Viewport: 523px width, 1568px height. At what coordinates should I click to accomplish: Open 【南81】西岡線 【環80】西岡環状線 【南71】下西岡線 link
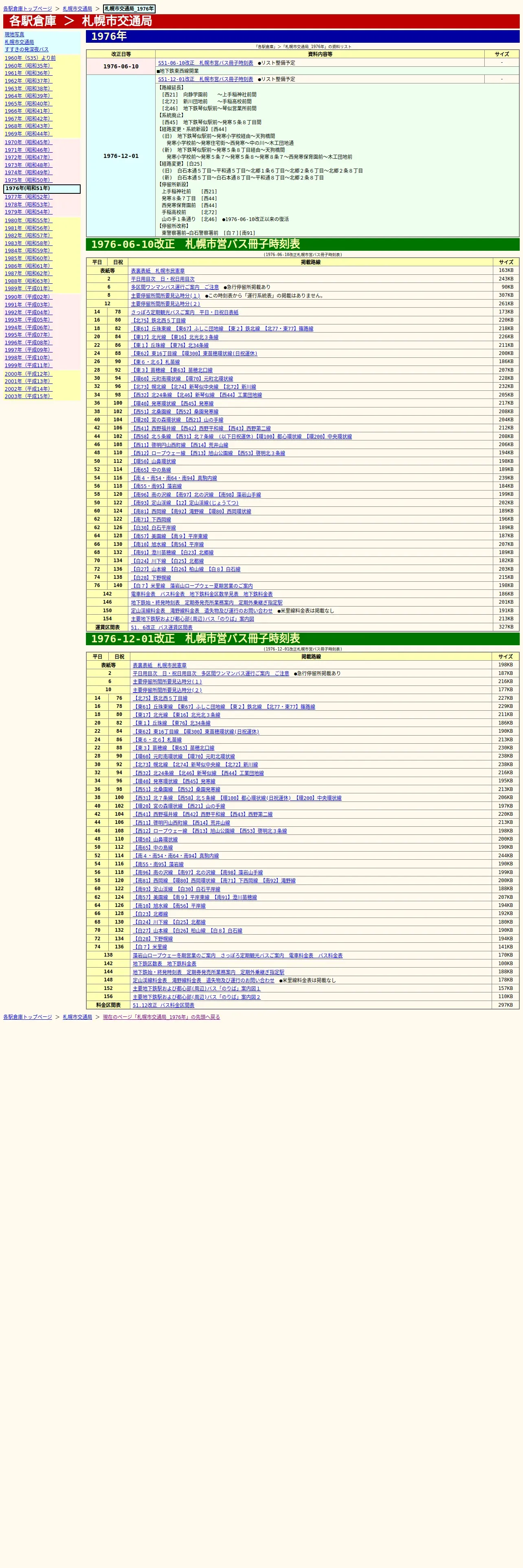click(214, 881)
